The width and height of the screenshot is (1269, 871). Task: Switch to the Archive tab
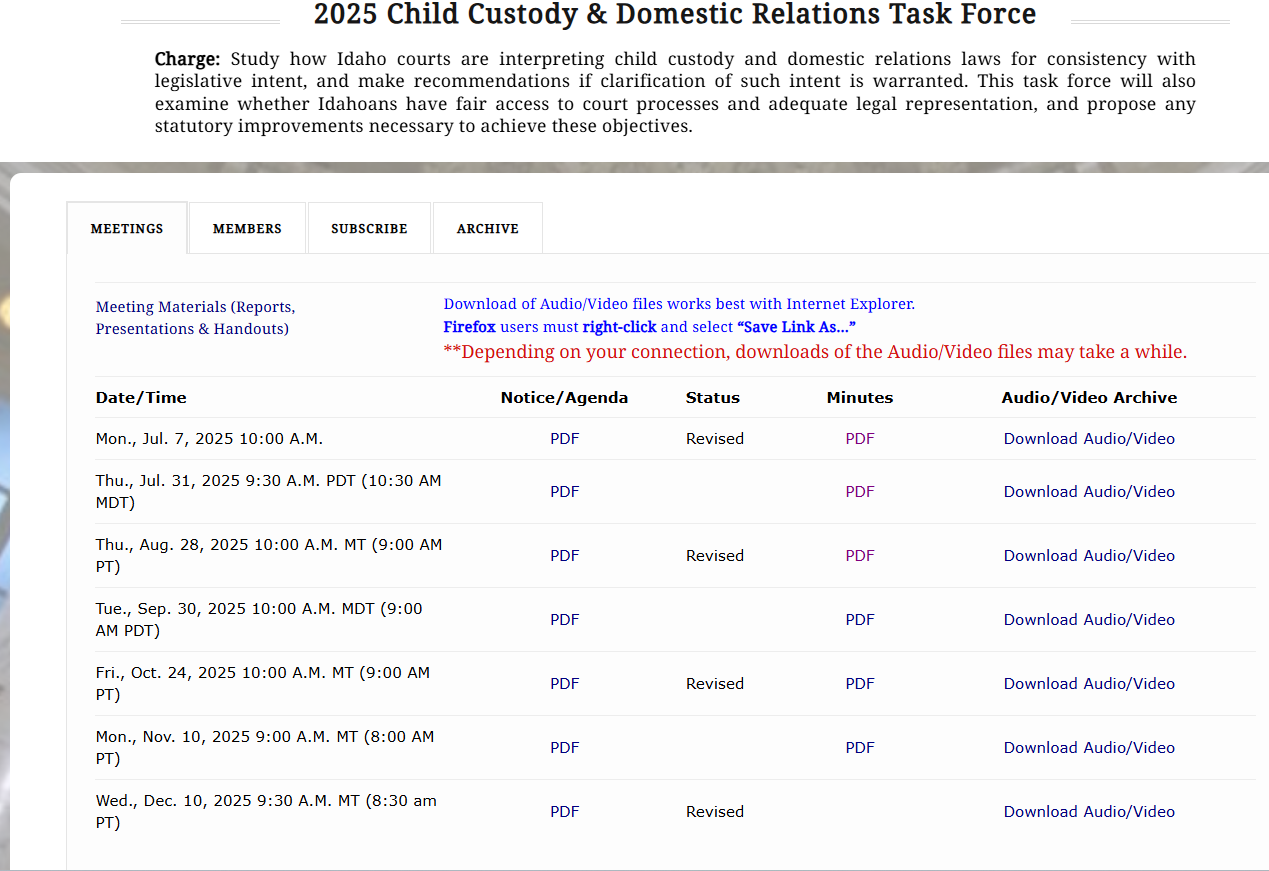pyautogui.click(x=488, y=228)
